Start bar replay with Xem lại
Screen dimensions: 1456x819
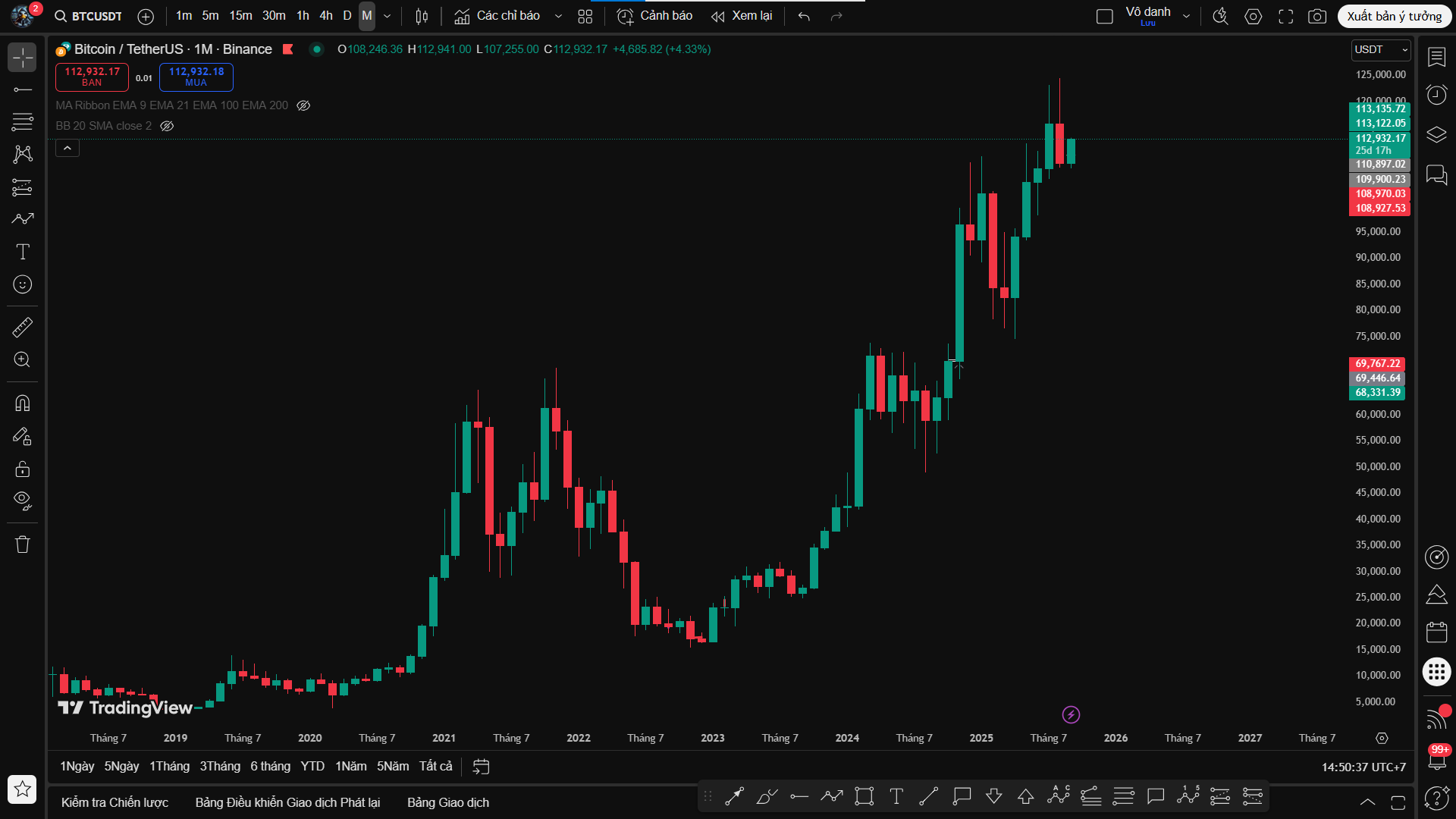click(x=742, y=16)
